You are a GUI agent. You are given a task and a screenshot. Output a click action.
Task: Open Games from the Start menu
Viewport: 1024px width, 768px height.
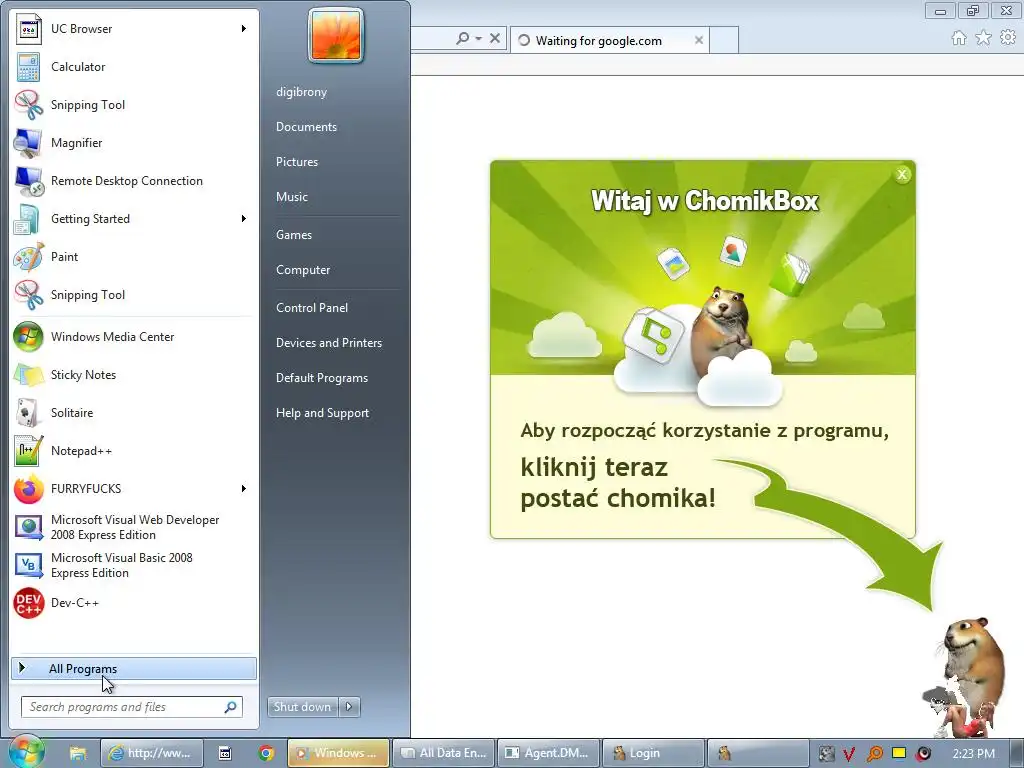(294, 234)
